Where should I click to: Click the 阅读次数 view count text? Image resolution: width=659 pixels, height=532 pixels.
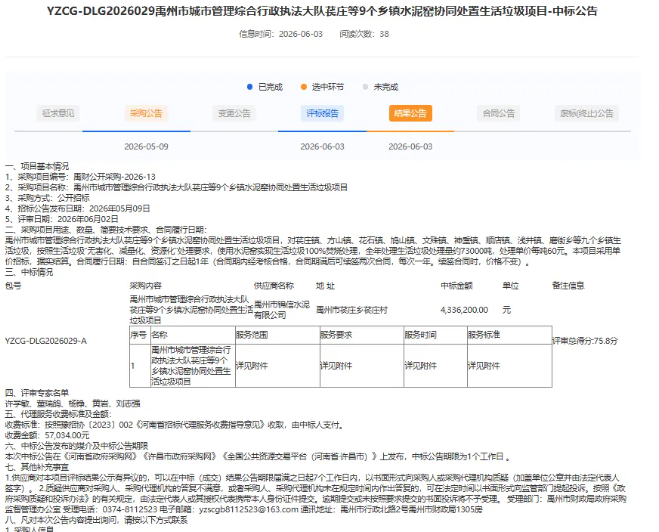tap(364, 34)
